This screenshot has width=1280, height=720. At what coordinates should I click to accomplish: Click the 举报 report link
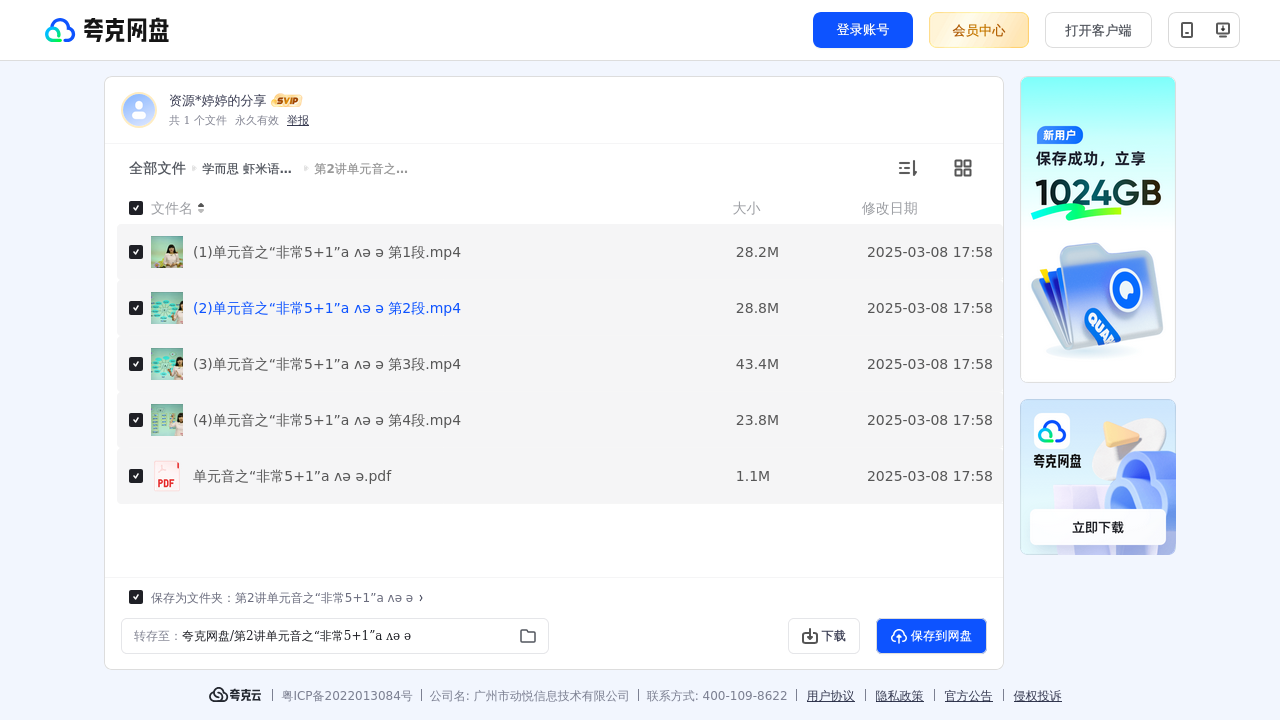(298, 120)
